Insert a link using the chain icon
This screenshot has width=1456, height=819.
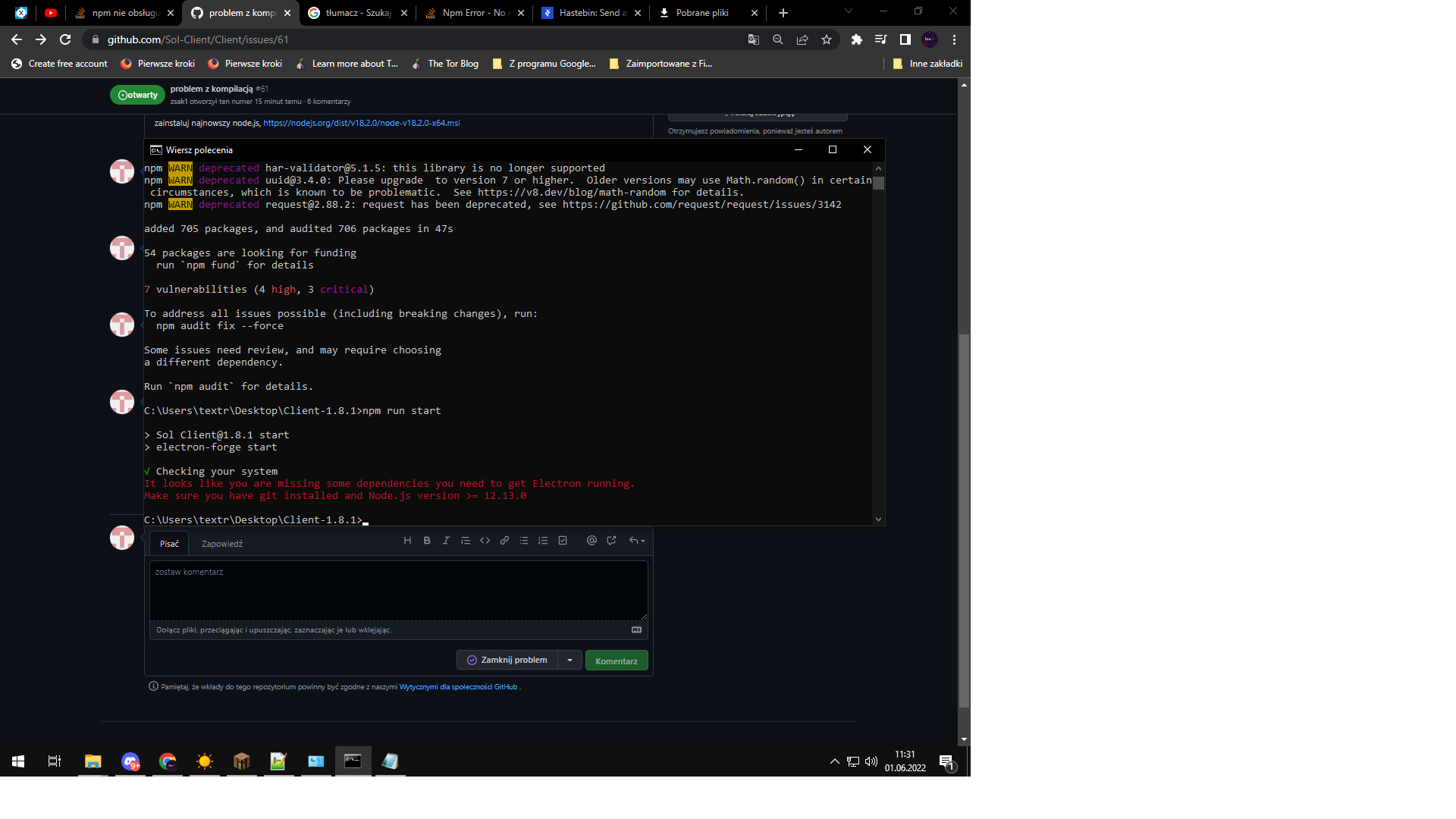504,541
